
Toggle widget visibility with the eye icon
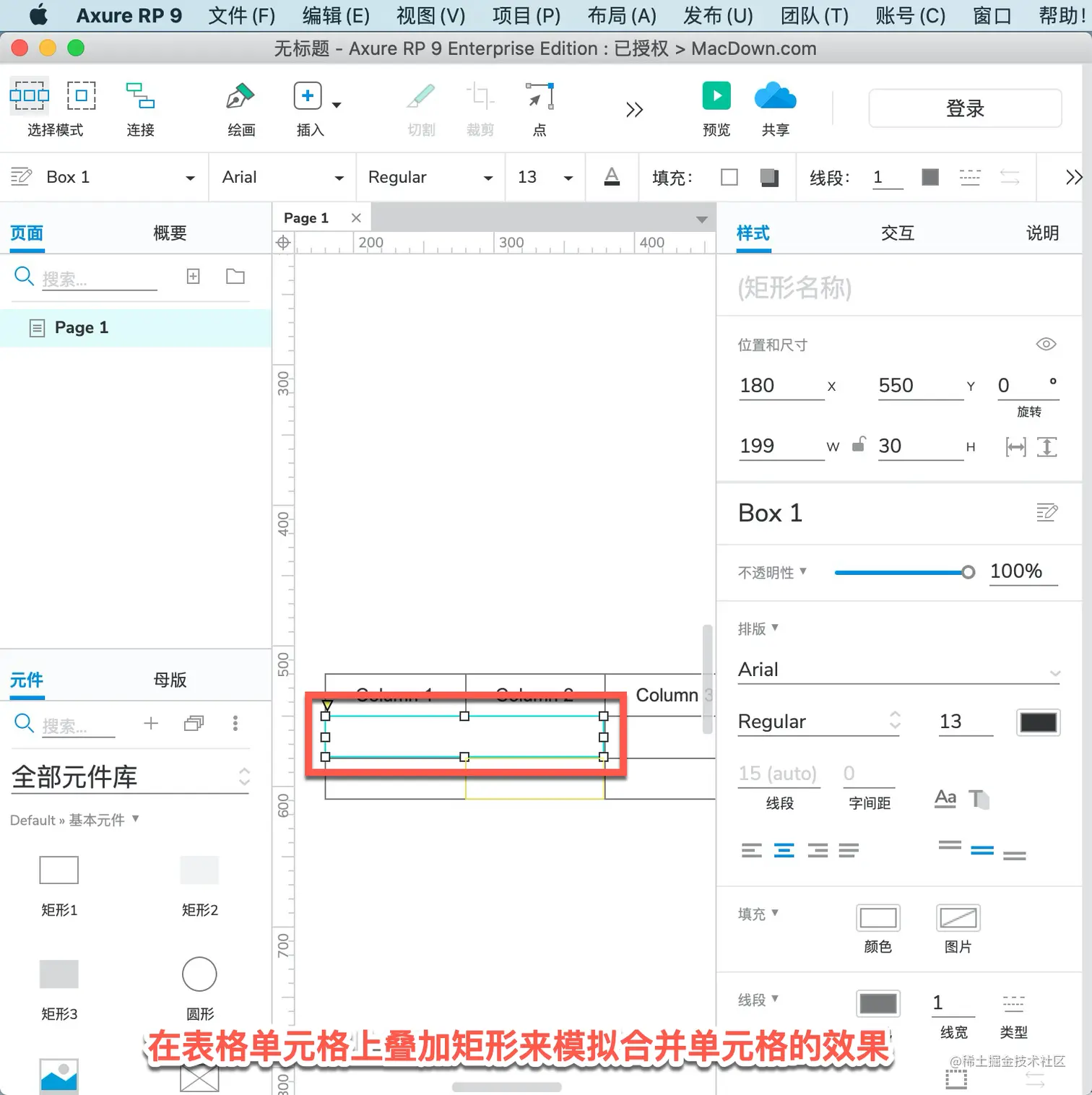pos(1046,344)
